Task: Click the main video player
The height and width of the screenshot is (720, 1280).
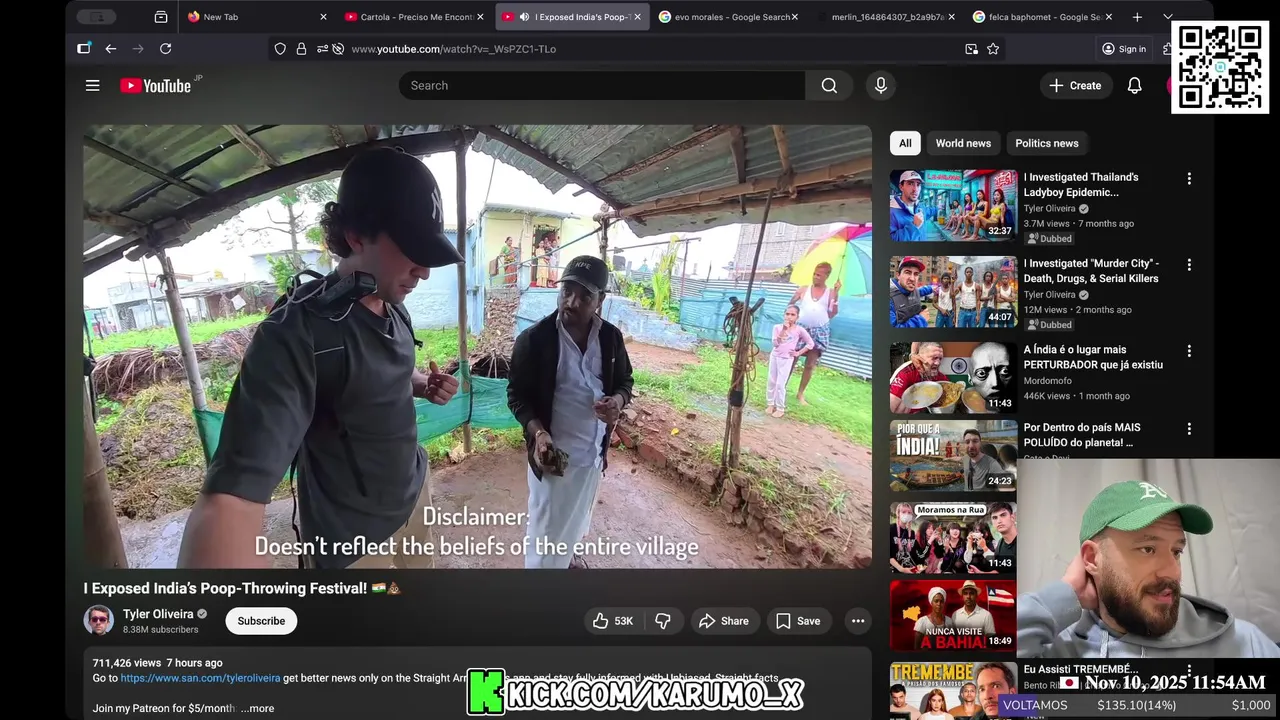Action: pyautogui.click(x=477, y=346)
